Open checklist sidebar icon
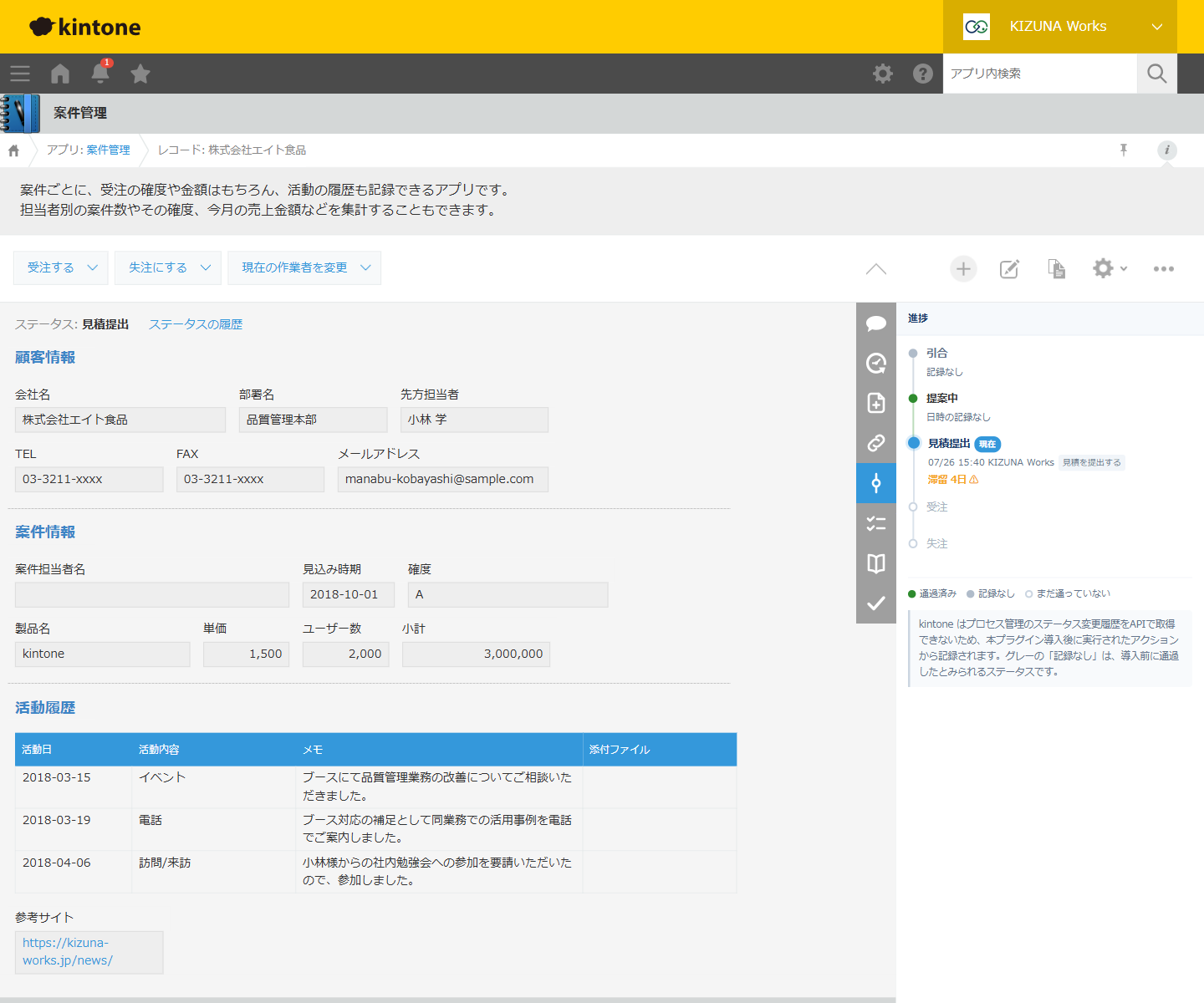 point(876,523)
